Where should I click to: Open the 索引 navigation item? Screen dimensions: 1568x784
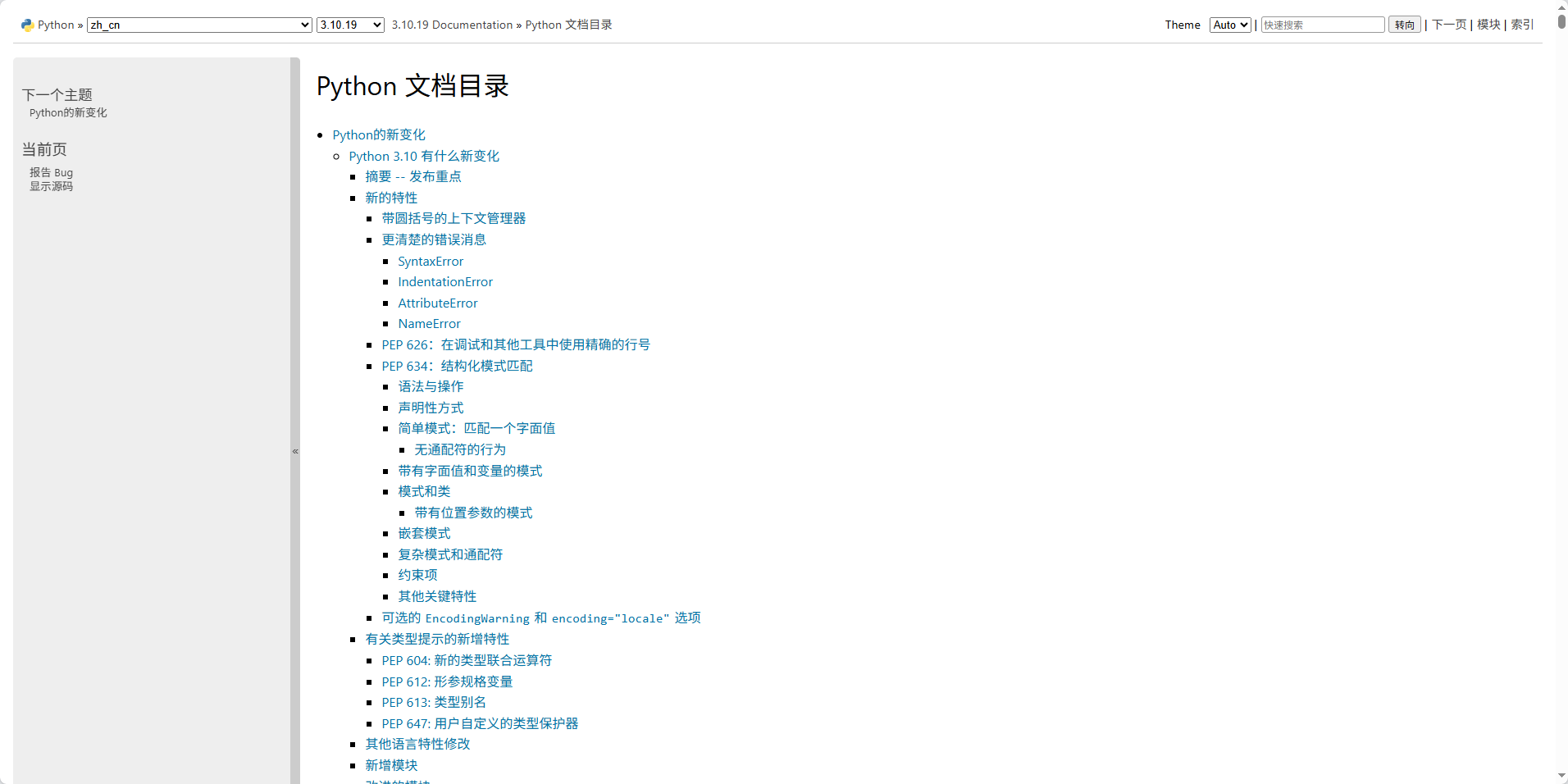click(1522, 25)
